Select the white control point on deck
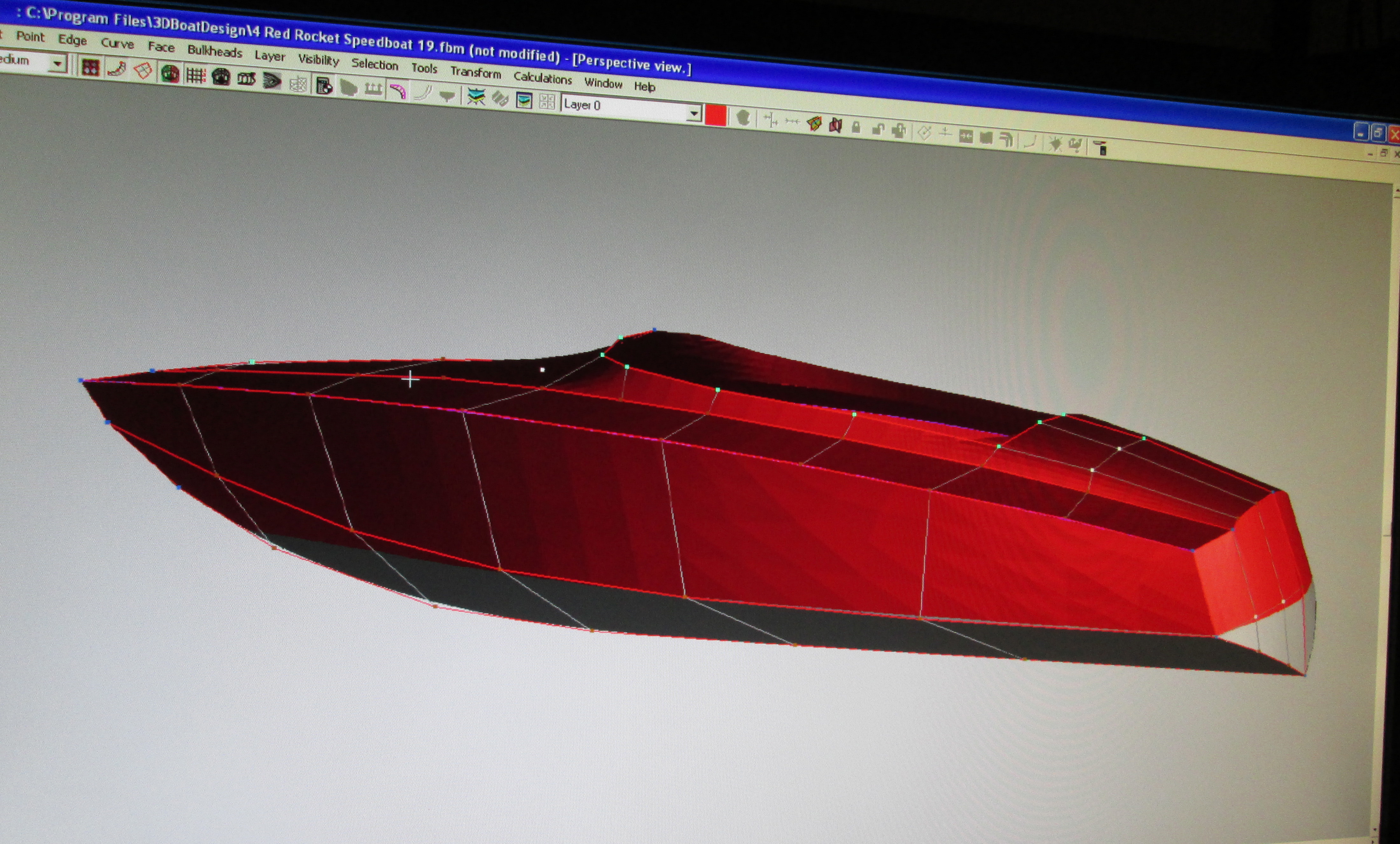 click(543, 370)
